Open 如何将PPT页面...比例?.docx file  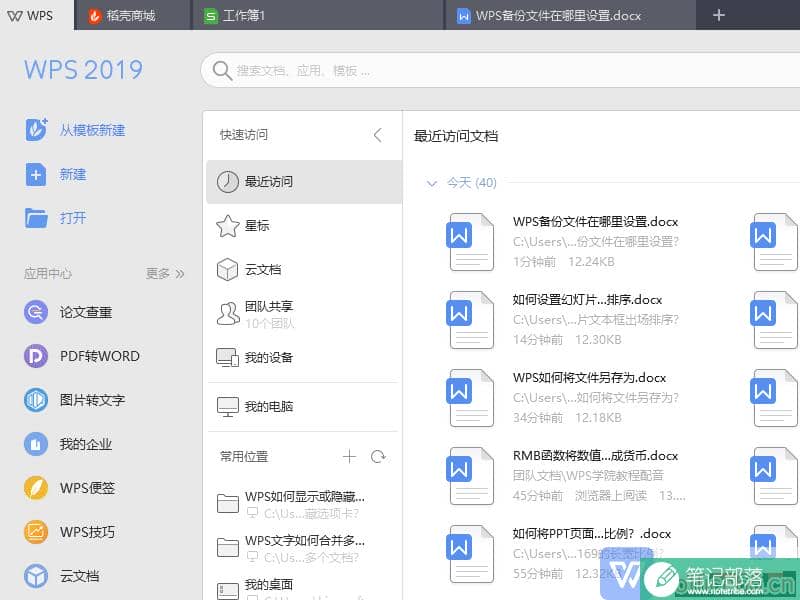[592, 534]
